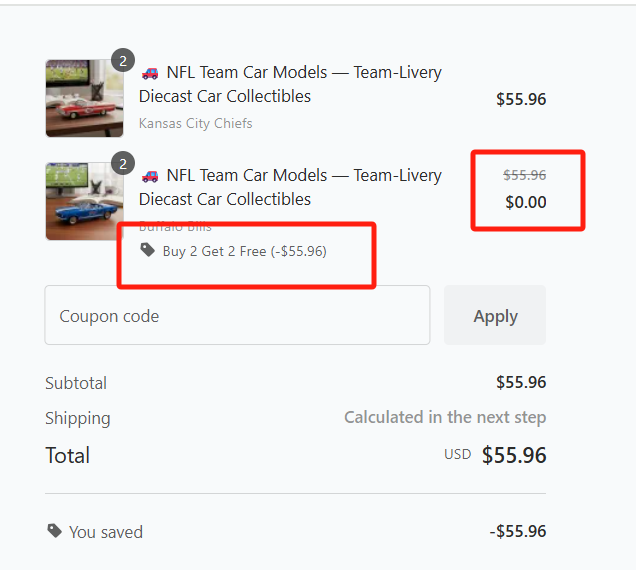
Task: Click the strikethrough $55.96 original price
Action: [524, 175]
